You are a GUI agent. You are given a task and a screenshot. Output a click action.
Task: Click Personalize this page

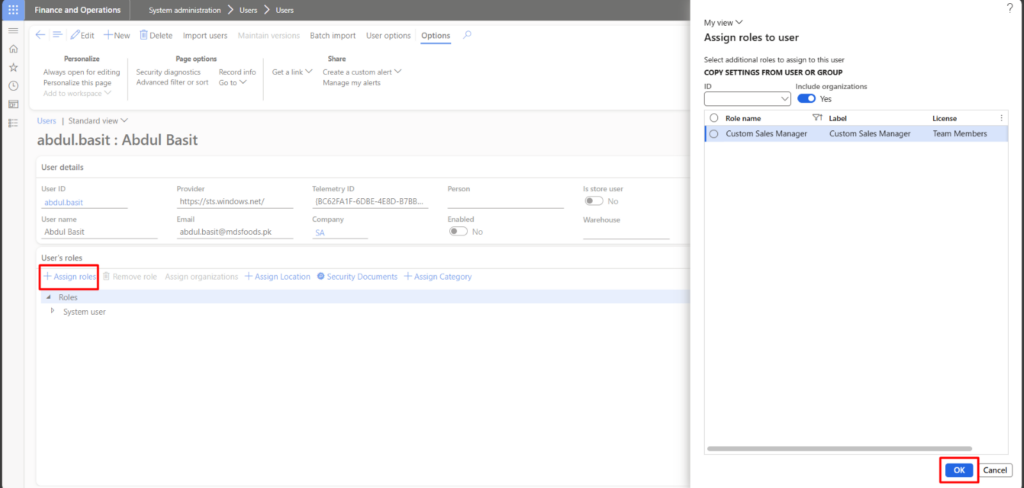point(77,82)
